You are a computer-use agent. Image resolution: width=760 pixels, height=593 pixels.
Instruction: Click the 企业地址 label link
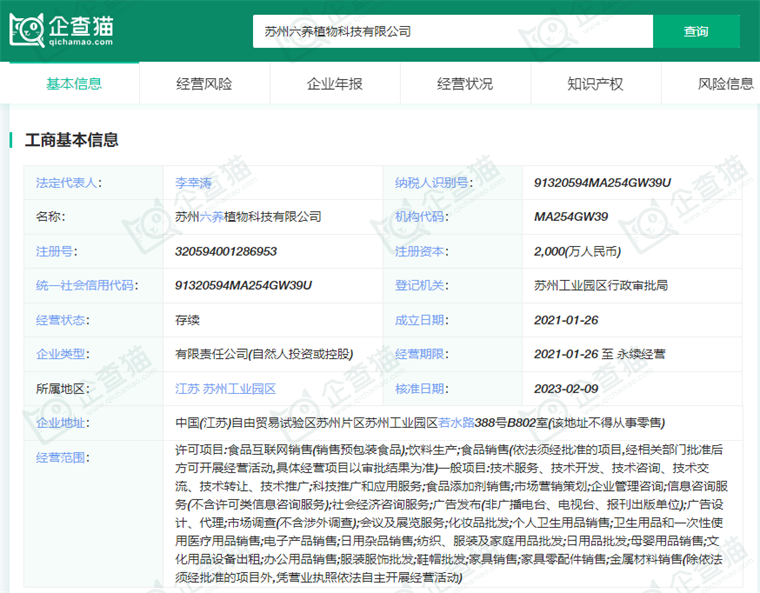(60, 423)
